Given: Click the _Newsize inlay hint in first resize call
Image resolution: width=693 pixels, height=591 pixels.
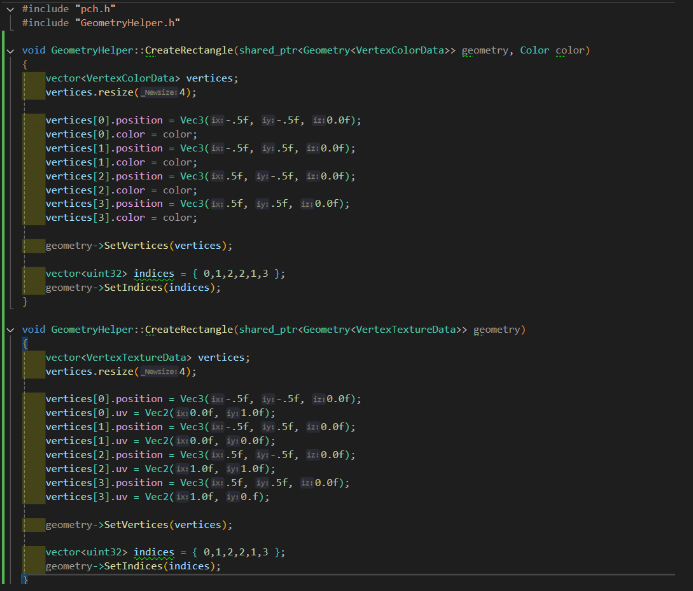Looking at the screenshot, I should [x=160, y=92].
